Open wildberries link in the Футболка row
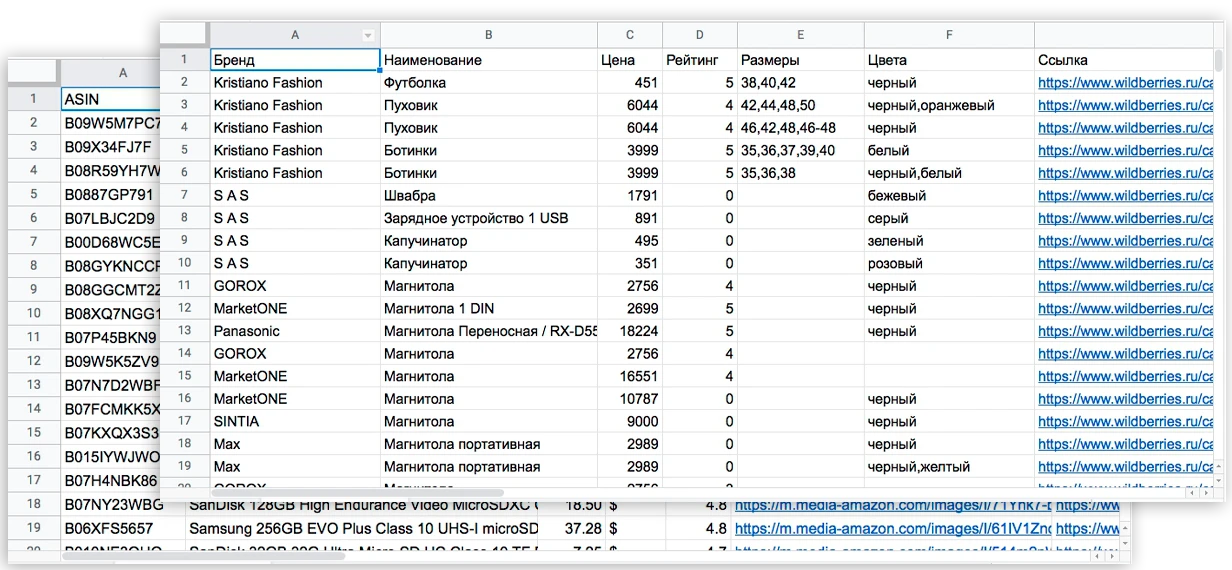The height and width of the screenshot is (570, 1232). tap(1125, 82)
